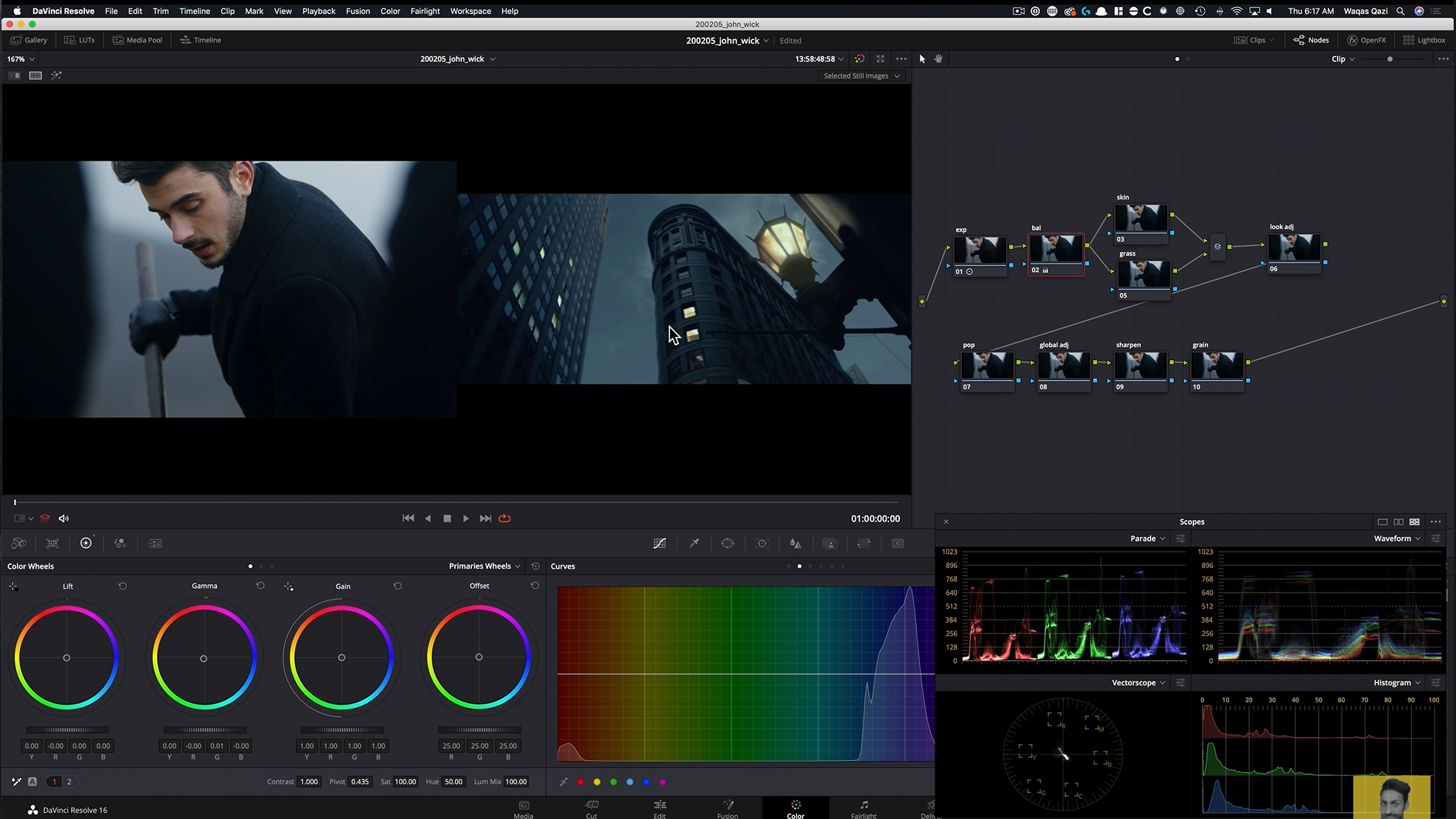
Task: Open the Selected Still Images dropdown
Action: (x=861, y=76)
